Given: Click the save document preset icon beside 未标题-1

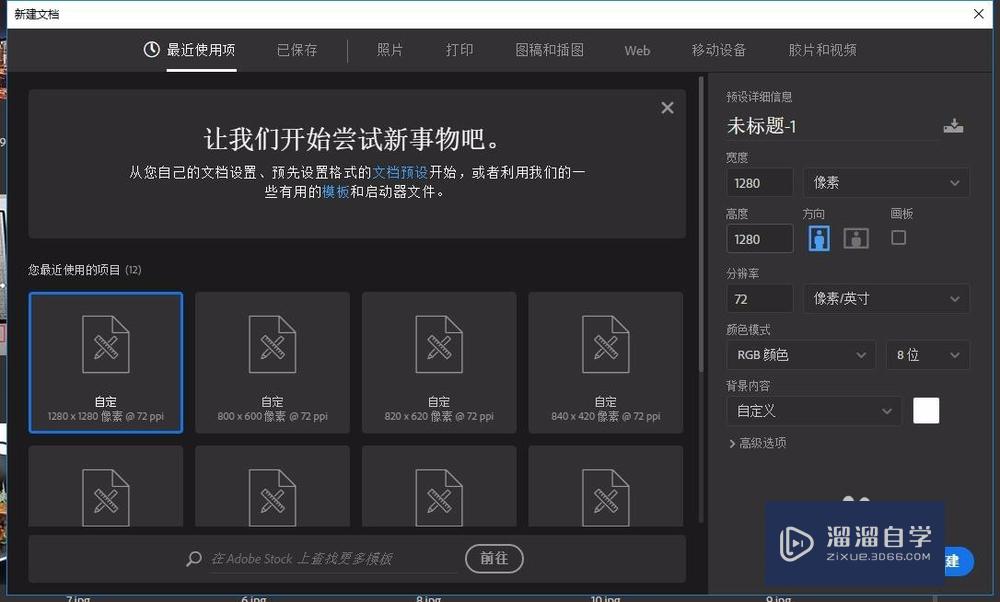Looking at the screenshot, I should click(953, 126).
